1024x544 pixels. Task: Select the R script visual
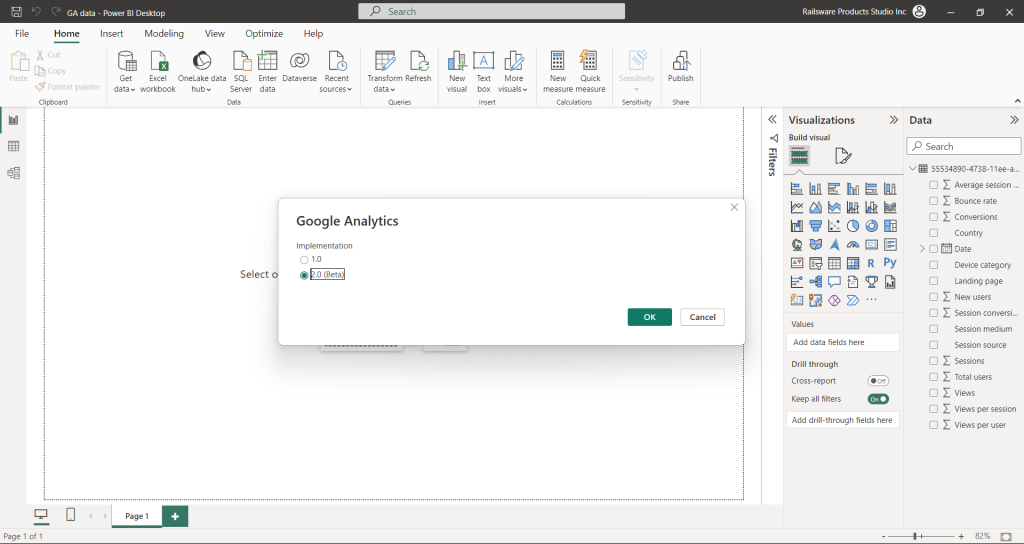tap(871, 263)
